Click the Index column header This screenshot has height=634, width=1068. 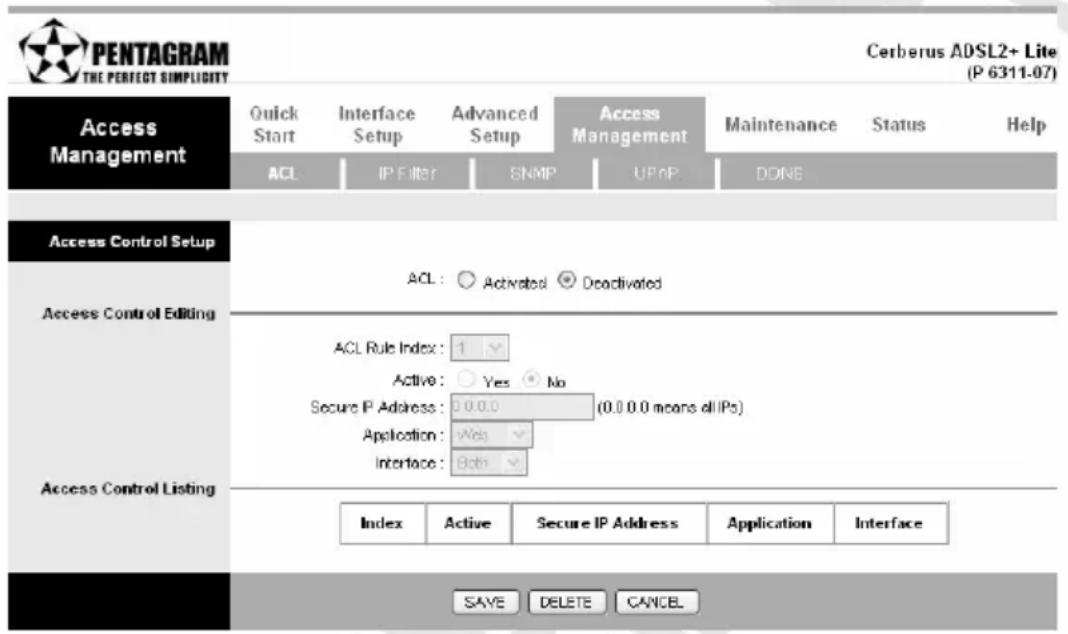pyautogui.click(x=382, y=523)
